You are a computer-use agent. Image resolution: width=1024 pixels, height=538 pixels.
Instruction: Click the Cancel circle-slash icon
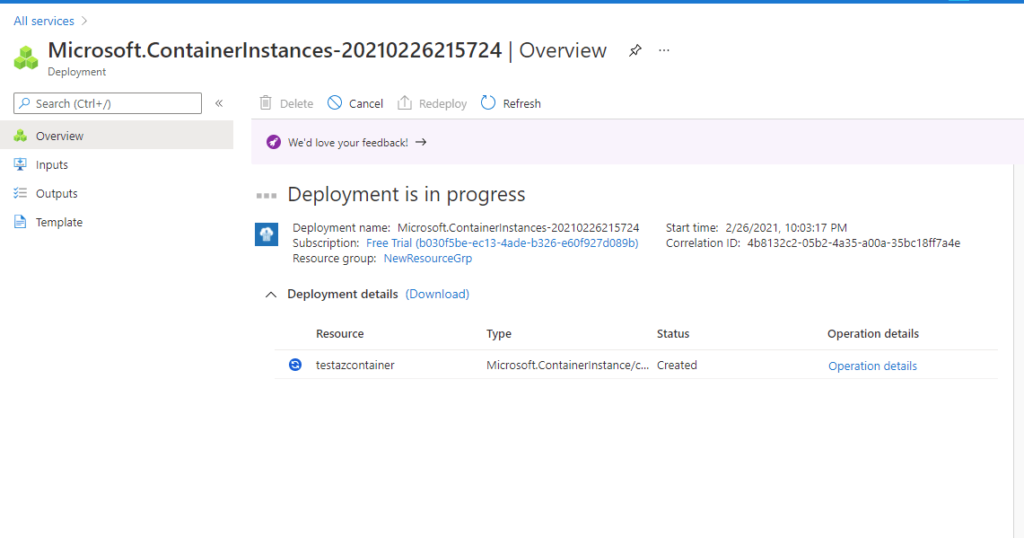[334, 103]
